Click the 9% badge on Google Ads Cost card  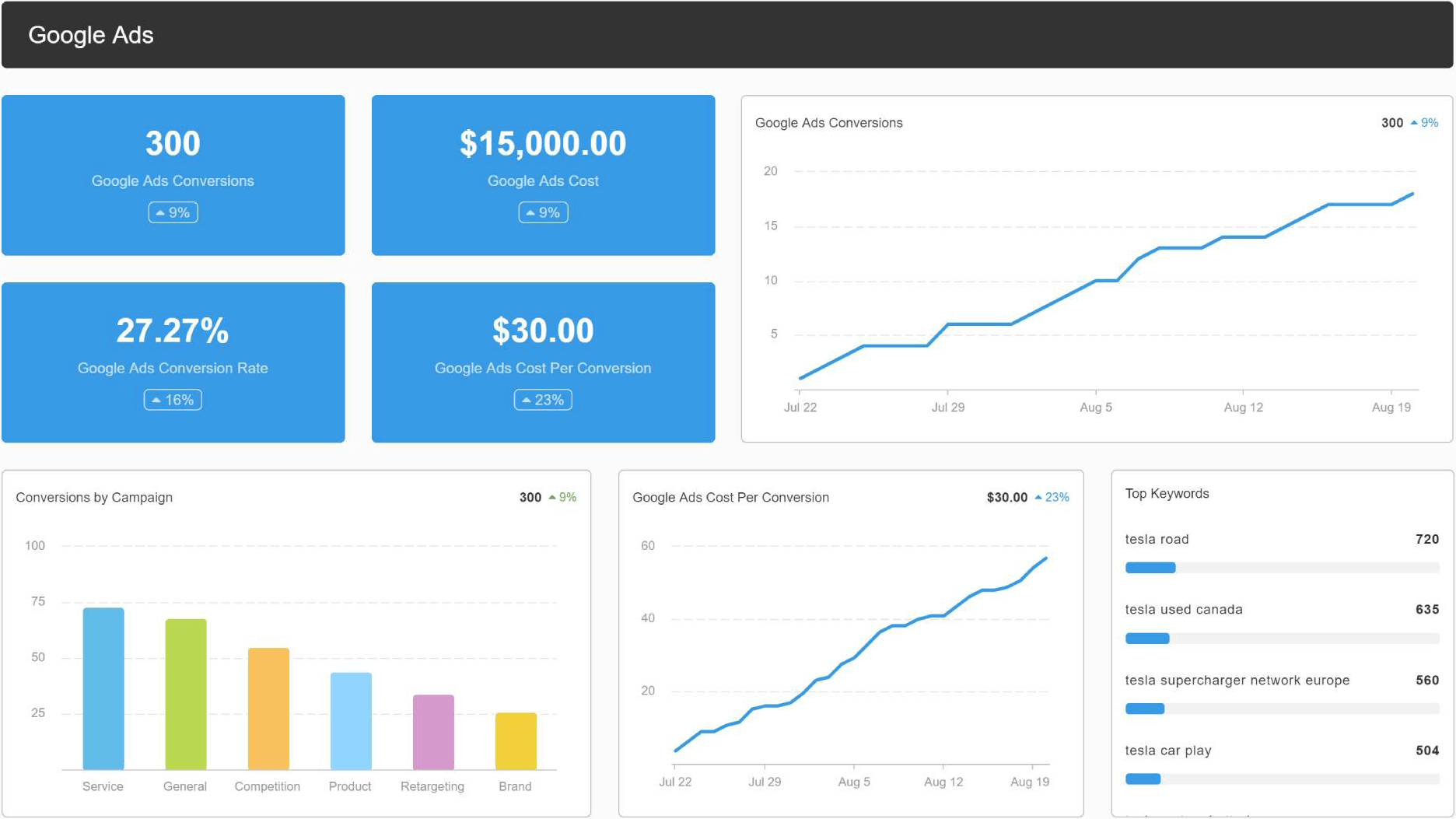(543, 212)
